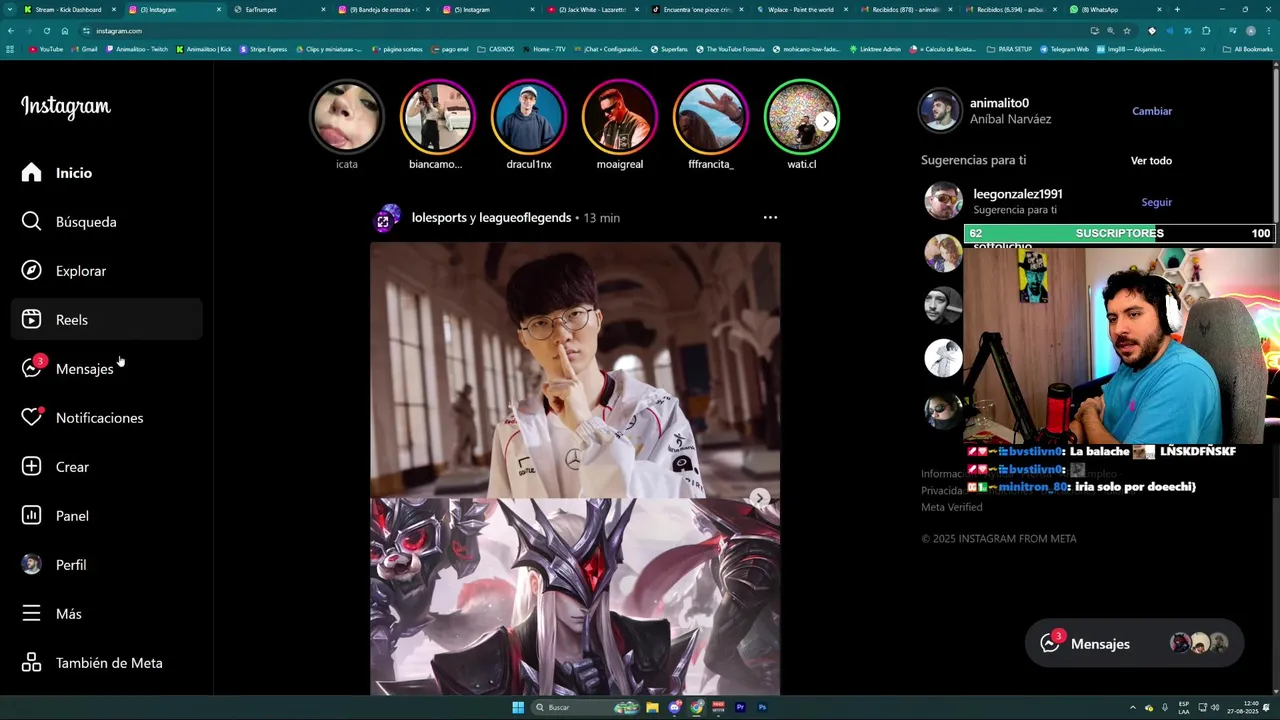The height and width of the screenshot is (720, 1280).
Task: Open the All Bookmarks folder
Action: [1248, 49]
